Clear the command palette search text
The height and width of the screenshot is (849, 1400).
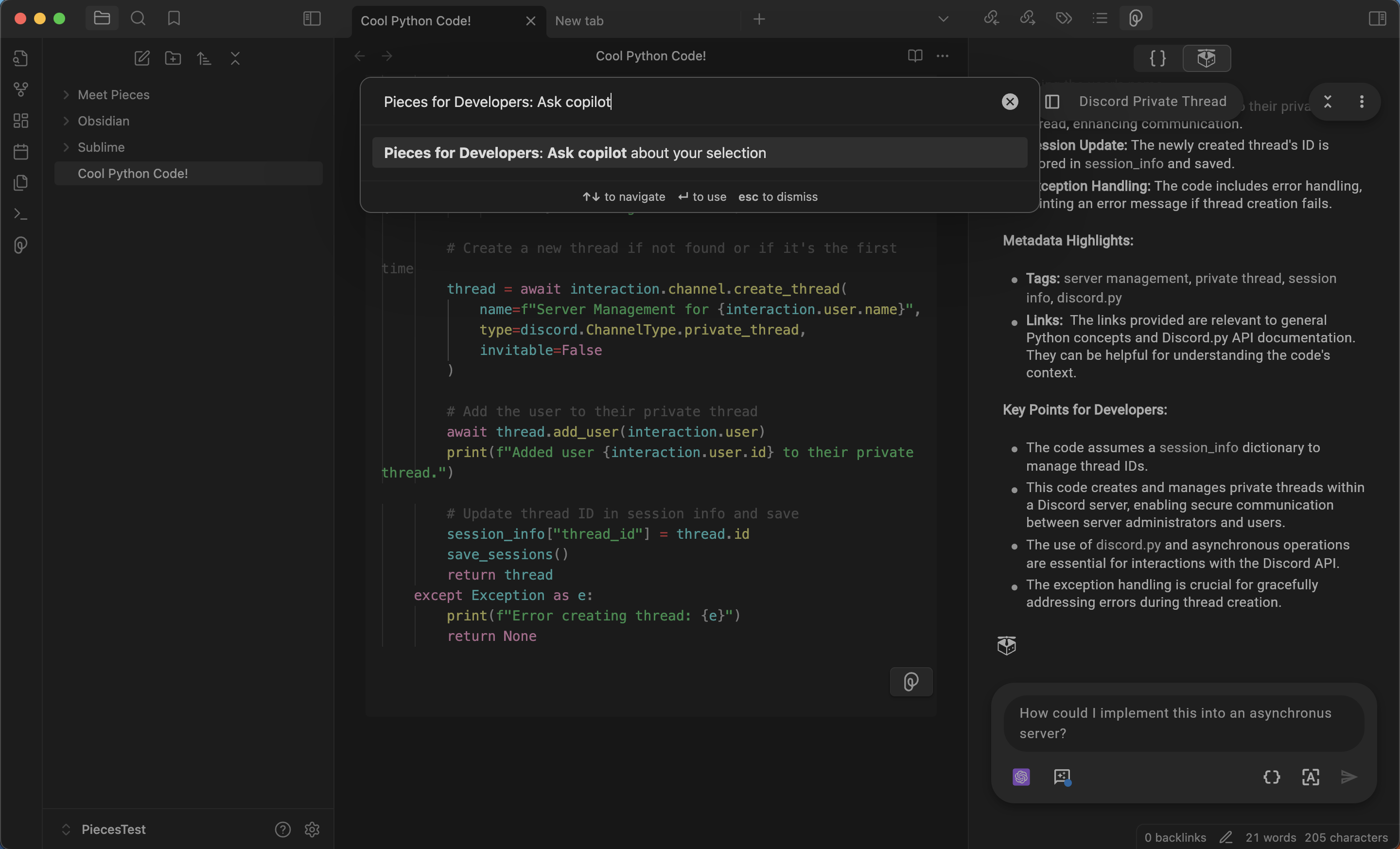point(1010,102)
